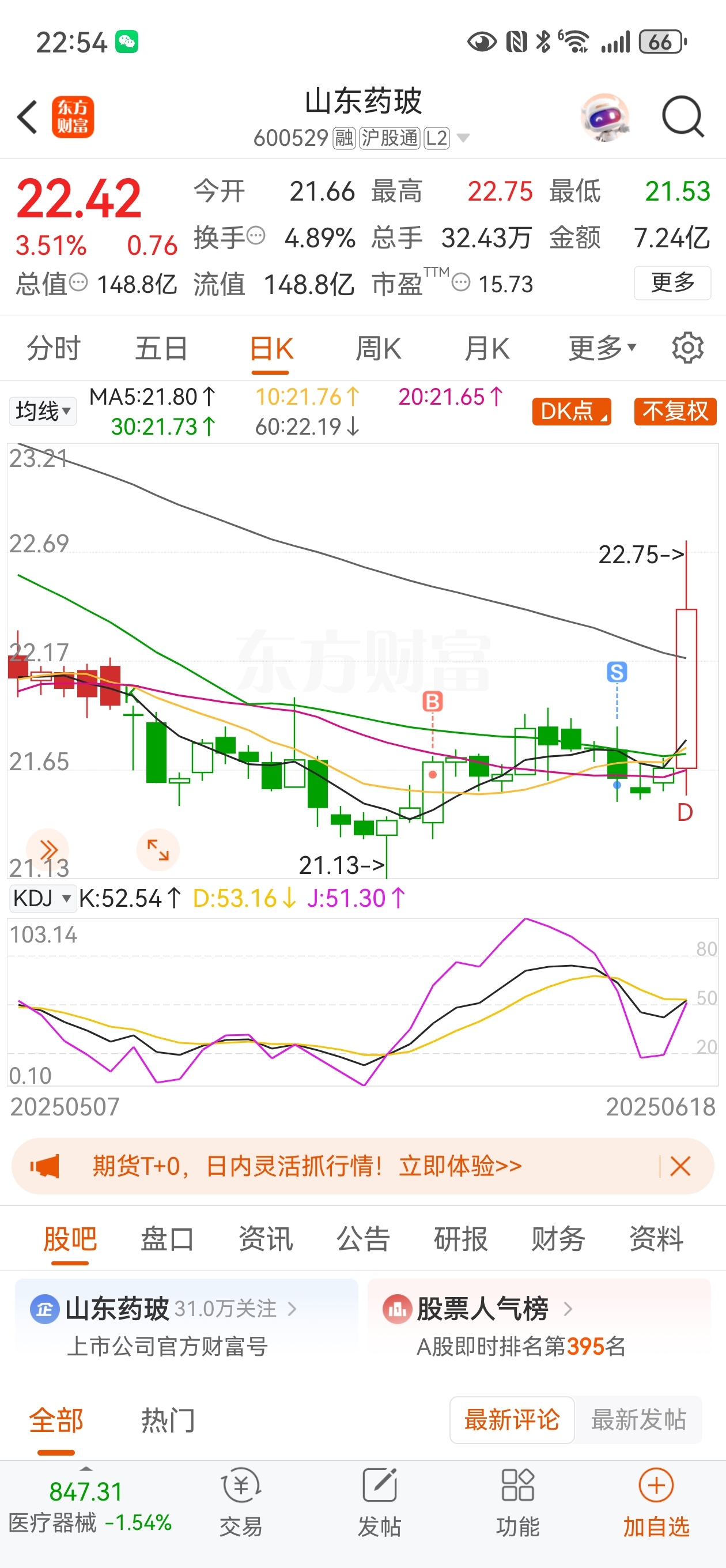
Task: Expand stock code dropdown triangle
Action: click(463, 139)
